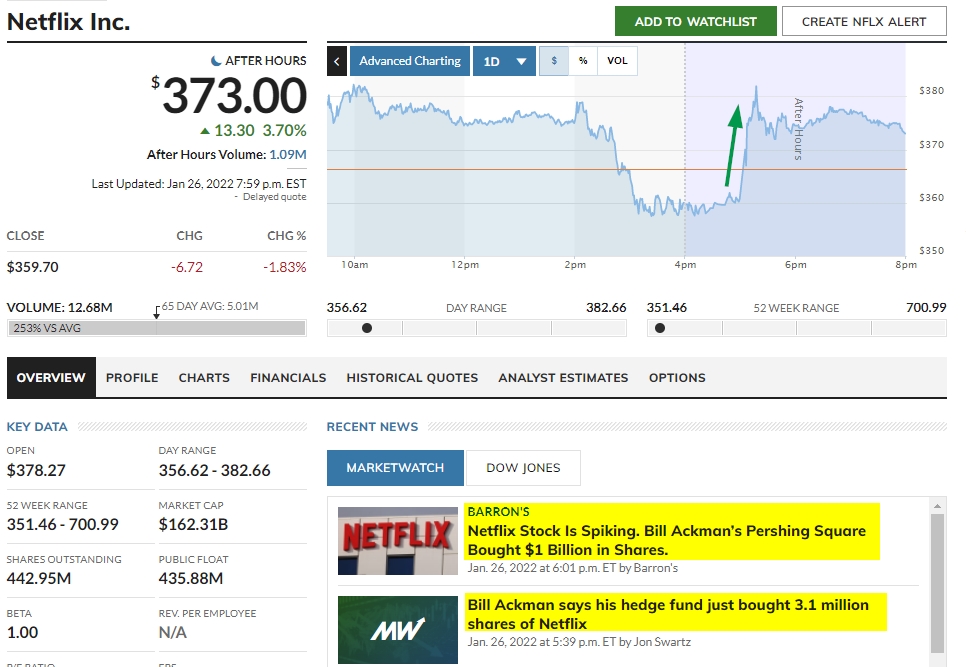Open Advanced Charting
This screenshot has height=667, width=966.
pyautogui.click(x=410, y=61)
